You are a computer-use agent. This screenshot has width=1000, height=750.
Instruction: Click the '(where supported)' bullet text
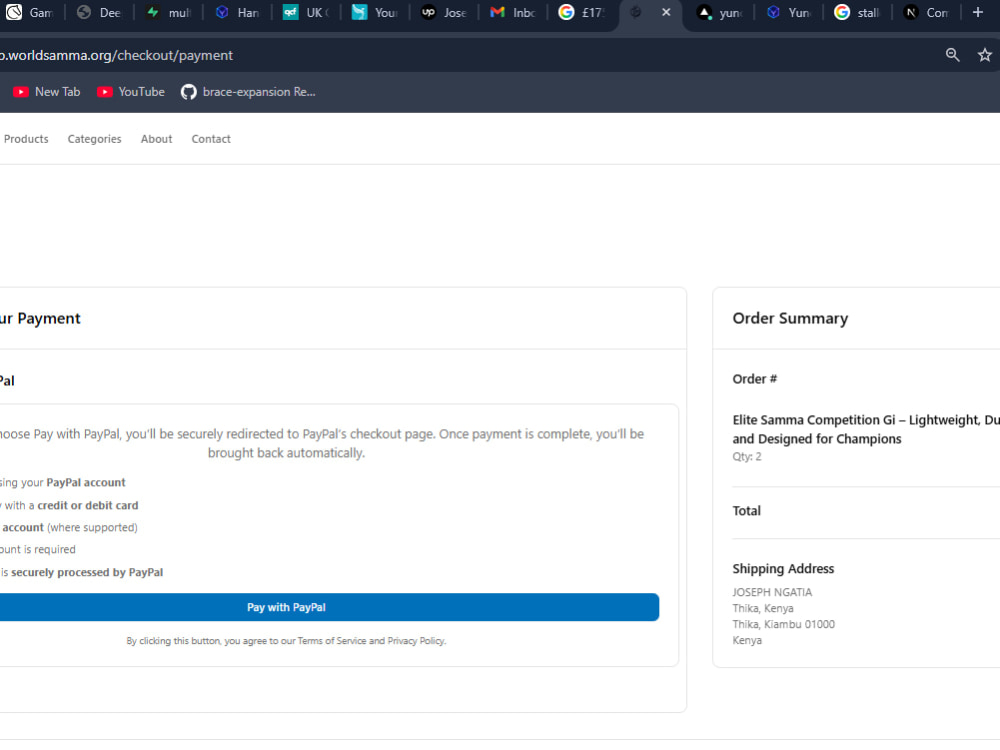pos(92,527)
